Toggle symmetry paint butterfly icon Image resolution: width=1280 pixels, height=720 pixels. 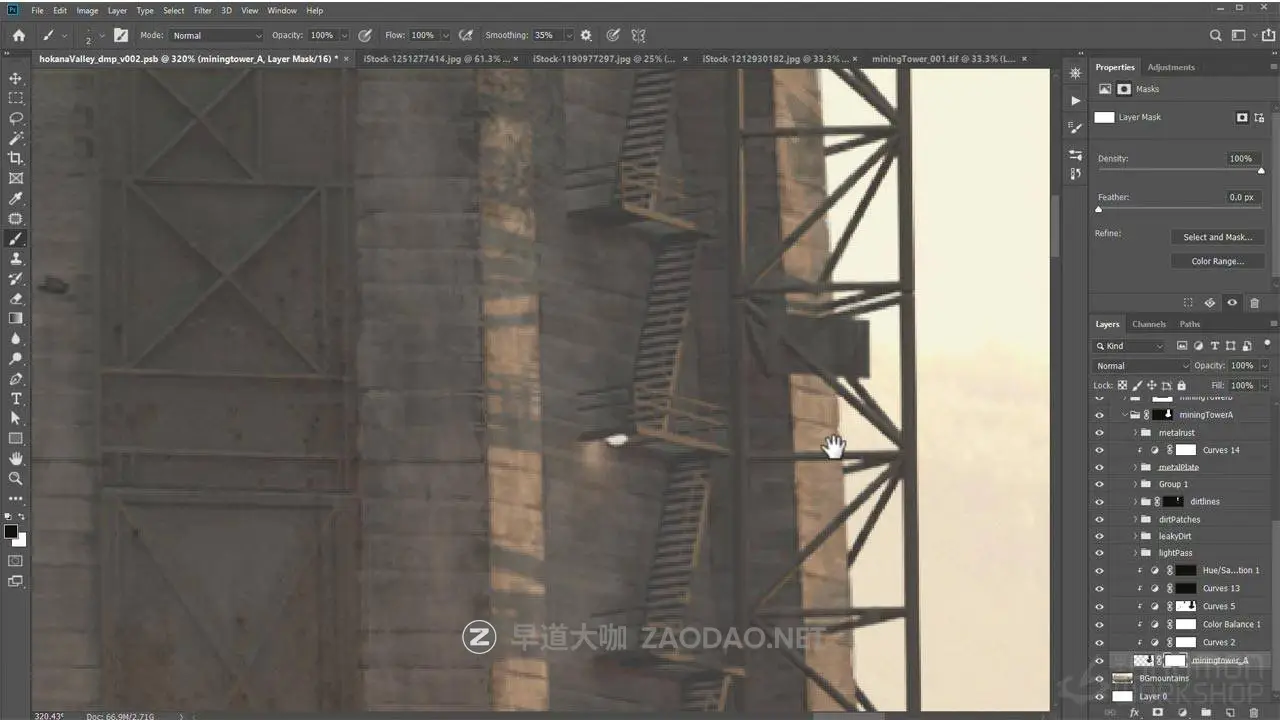(638, 35)
